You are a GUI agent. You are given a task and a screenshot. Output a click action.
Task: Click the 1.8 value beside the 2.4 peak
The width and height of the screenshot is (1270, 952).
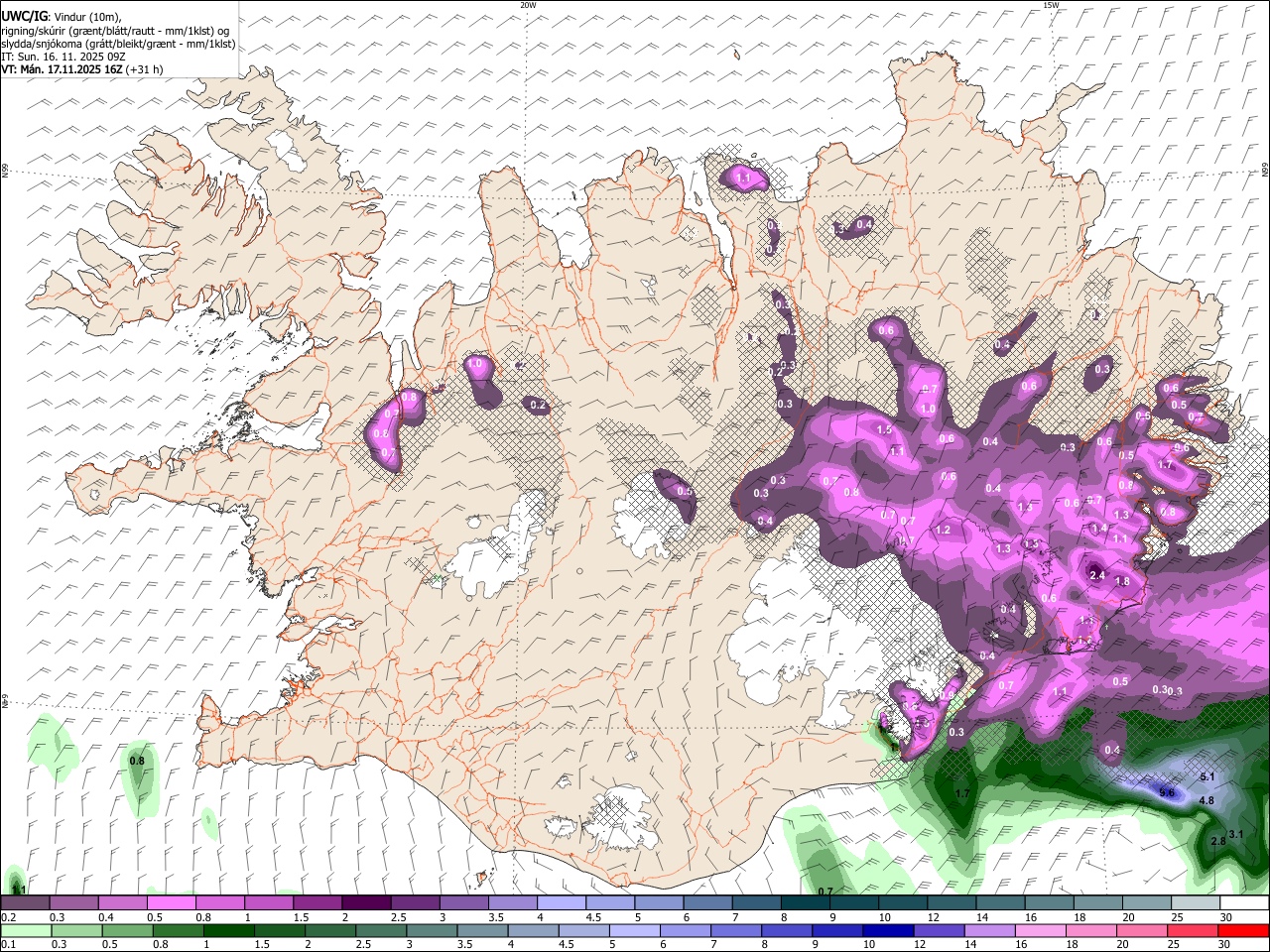[1122, 581]
